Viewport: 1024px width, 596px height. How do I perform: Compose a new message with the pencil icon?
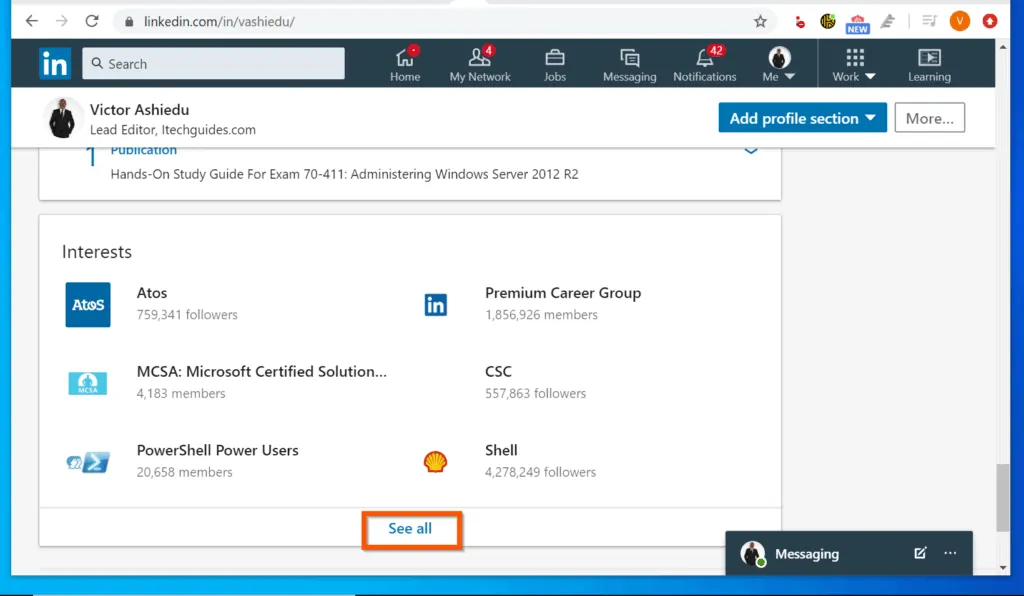point(920,553)
